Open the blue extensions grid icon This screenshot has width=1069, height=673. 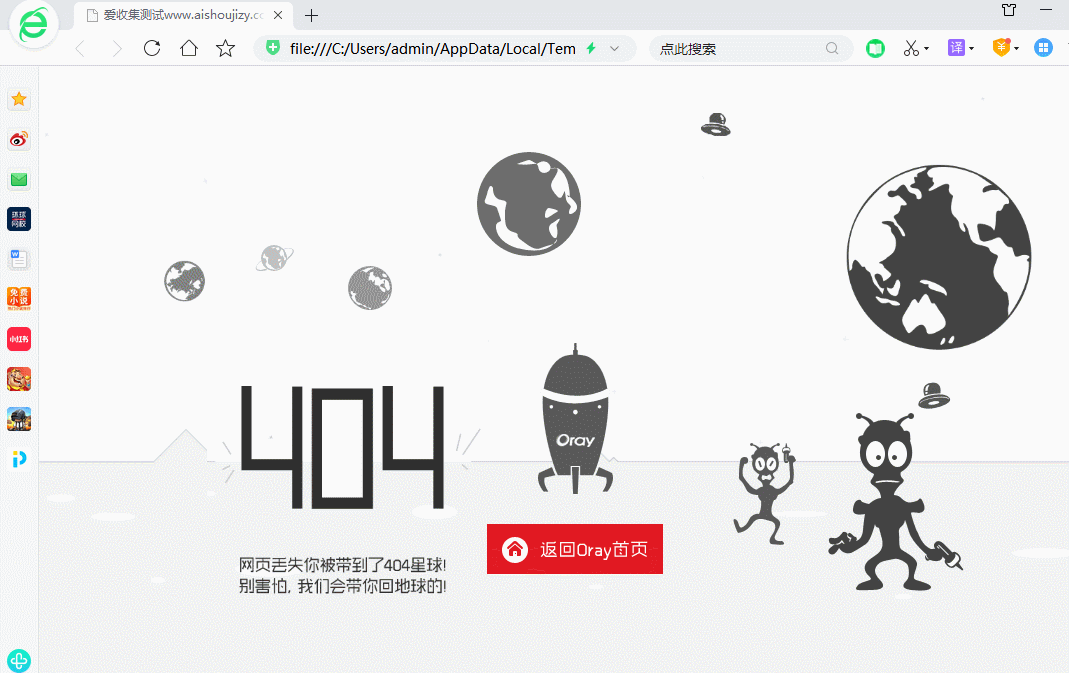1043,47
